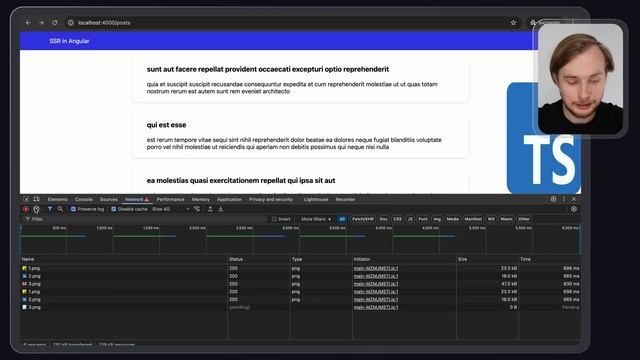640x360 pixels.
Task: Click the 'qui est esse' post title
Action: point(167,125)
